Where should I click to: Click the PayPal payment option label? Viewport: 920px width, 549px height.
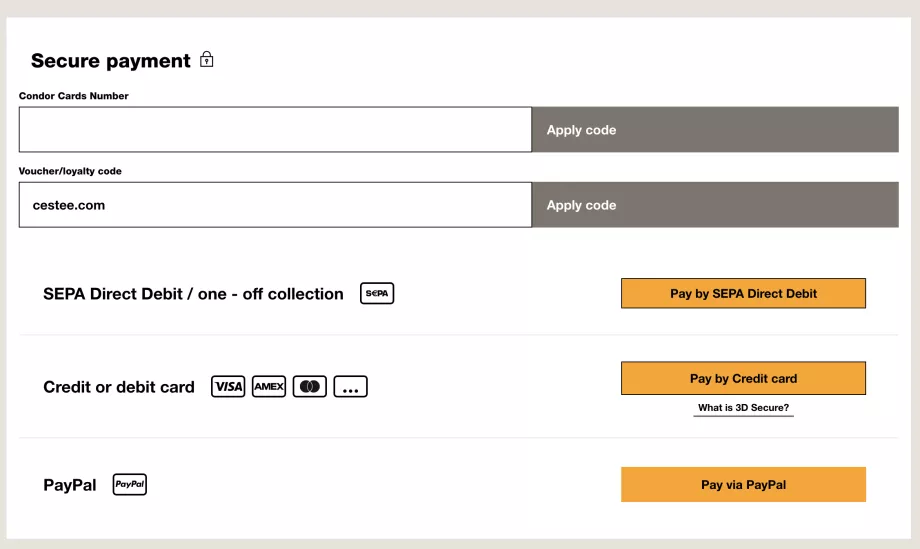pos(70,485)
